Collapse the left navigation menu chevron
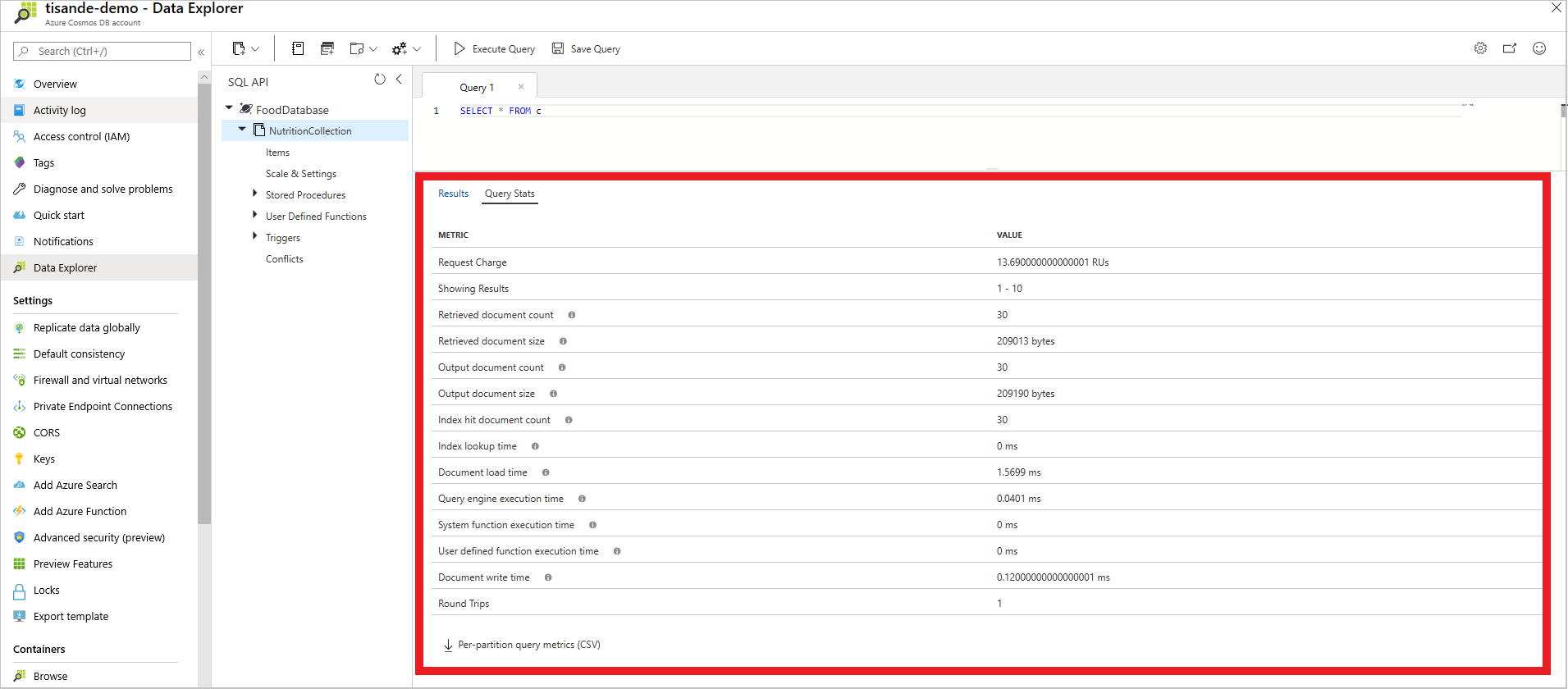This screenshot has width=1568, height=689. tap(201, 52)
